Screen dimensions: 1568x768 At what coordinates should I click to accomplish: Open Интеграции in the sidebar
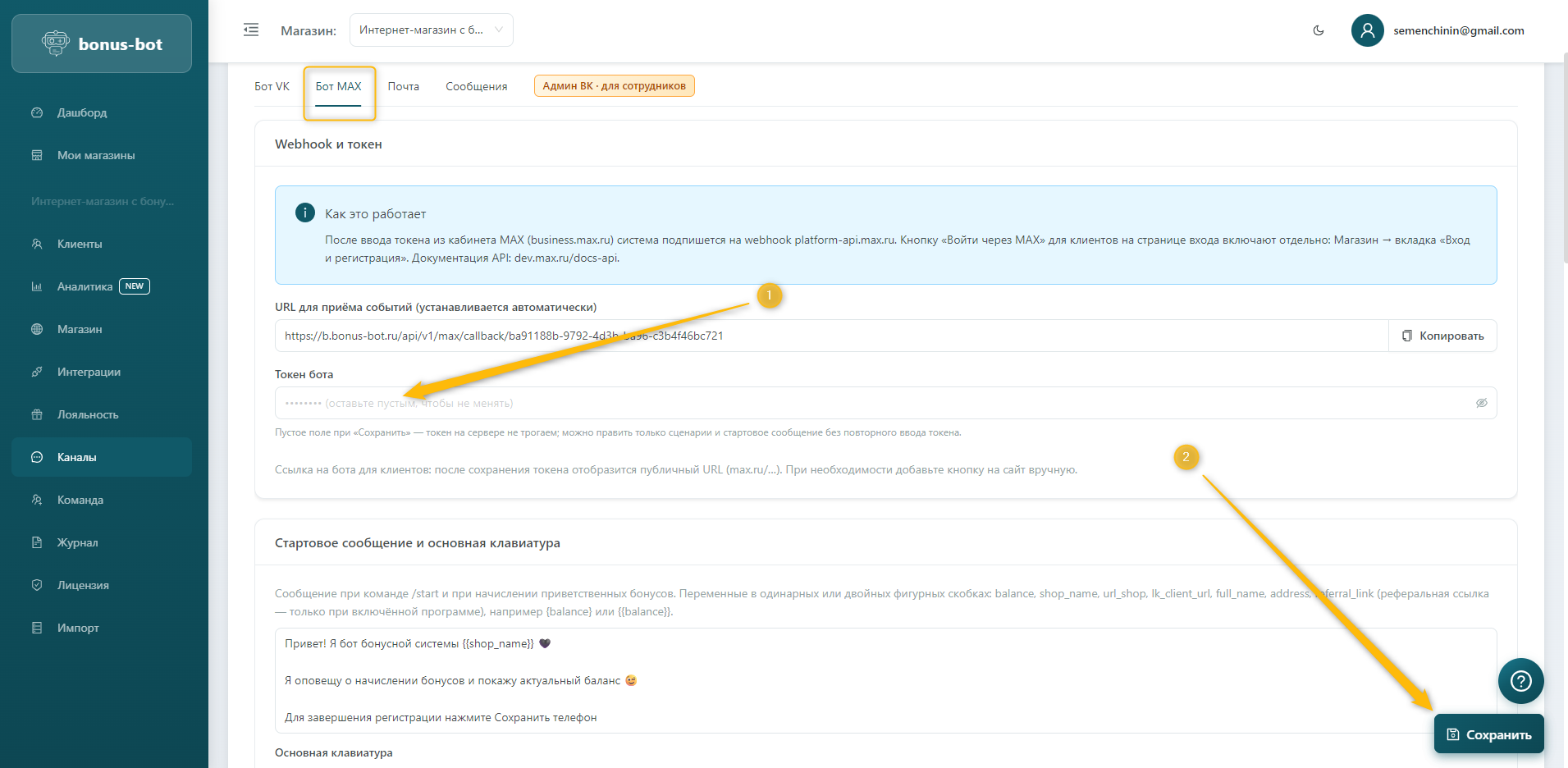[x=89, y=372]
